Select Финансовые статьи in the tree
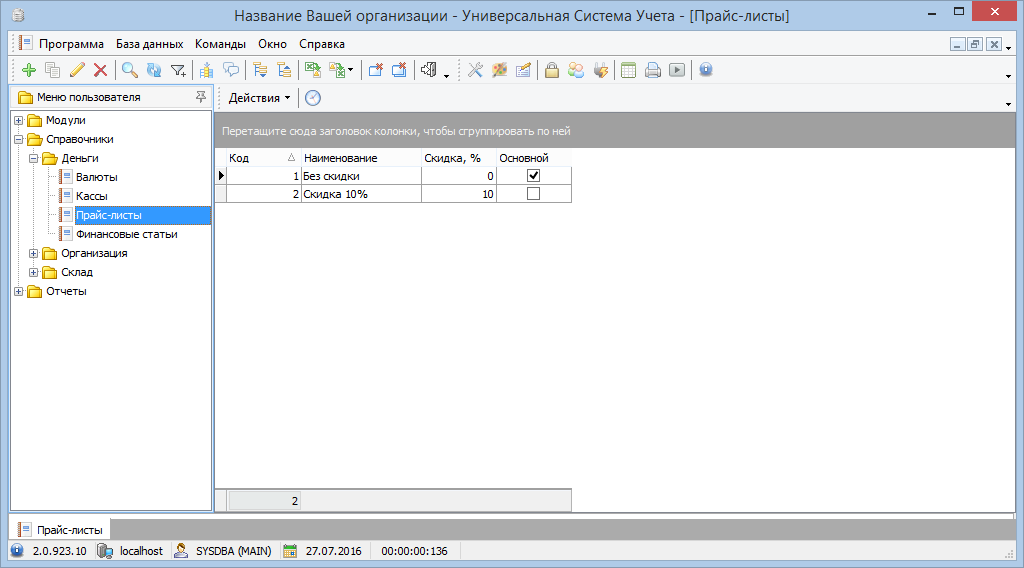 (126, 234)
